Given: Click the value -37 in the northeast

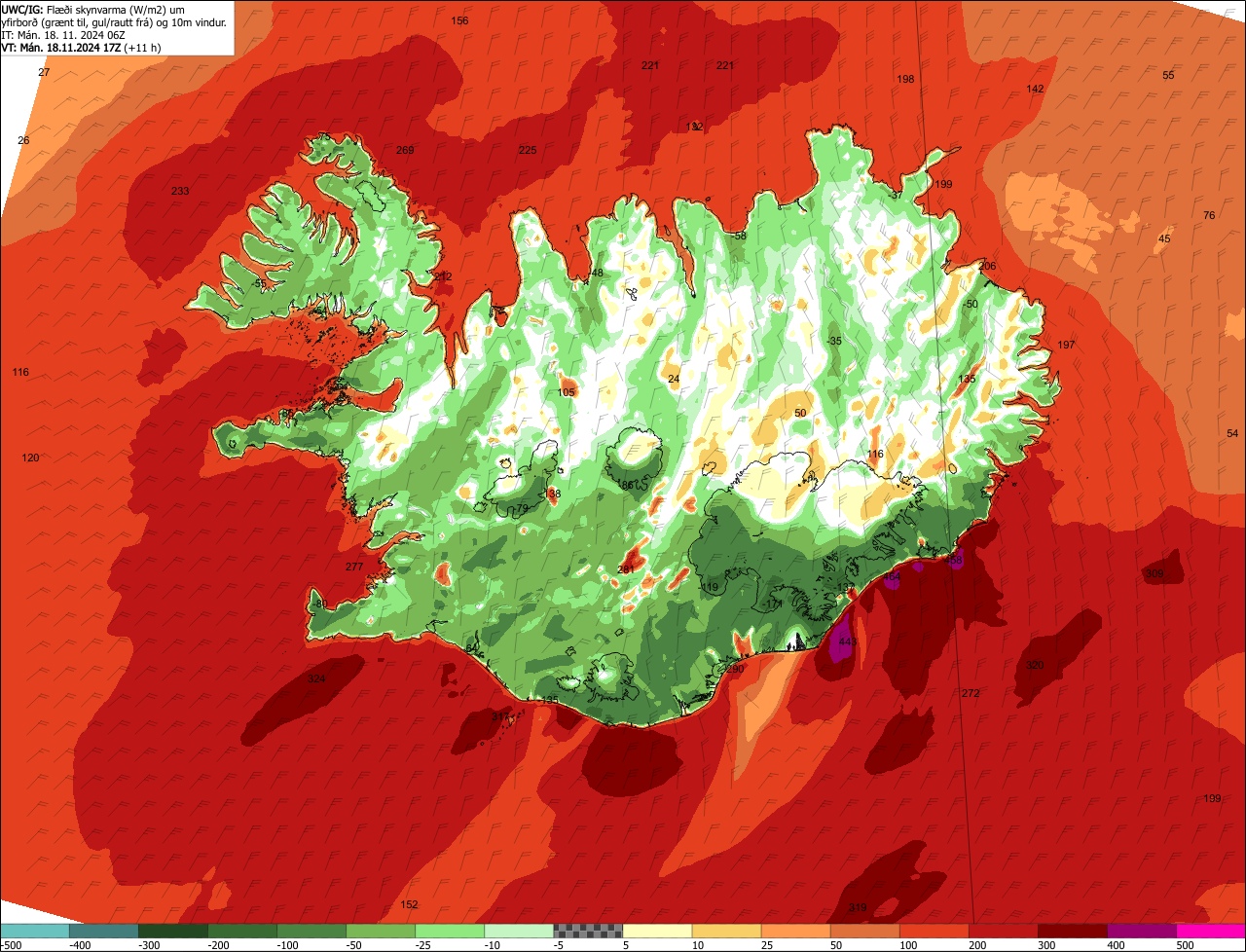Looking at the screenshot, I should point(896,196).
